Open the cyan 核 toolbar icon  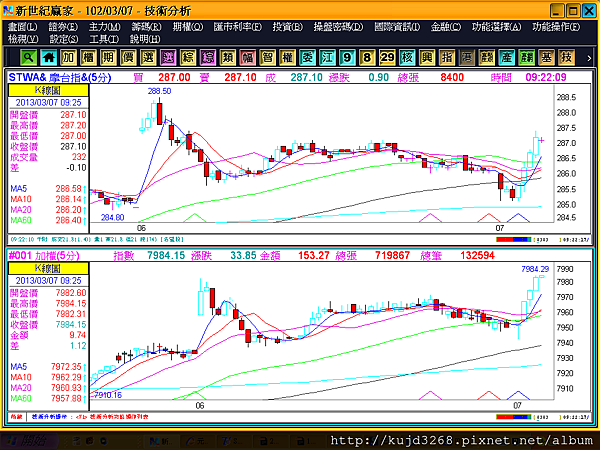[x=407, y=58]
